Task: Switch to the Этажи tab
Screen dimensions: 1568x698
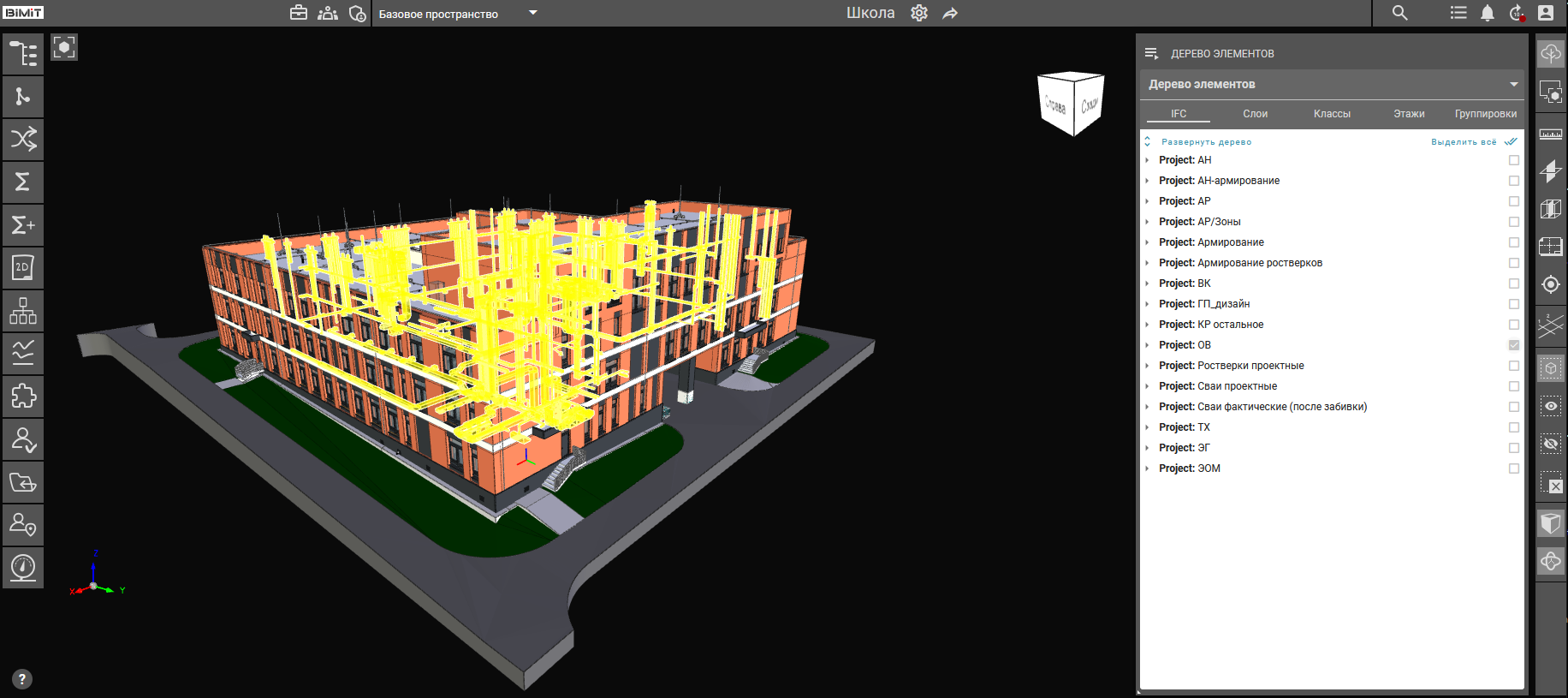Action: [x=1408, y=114]
